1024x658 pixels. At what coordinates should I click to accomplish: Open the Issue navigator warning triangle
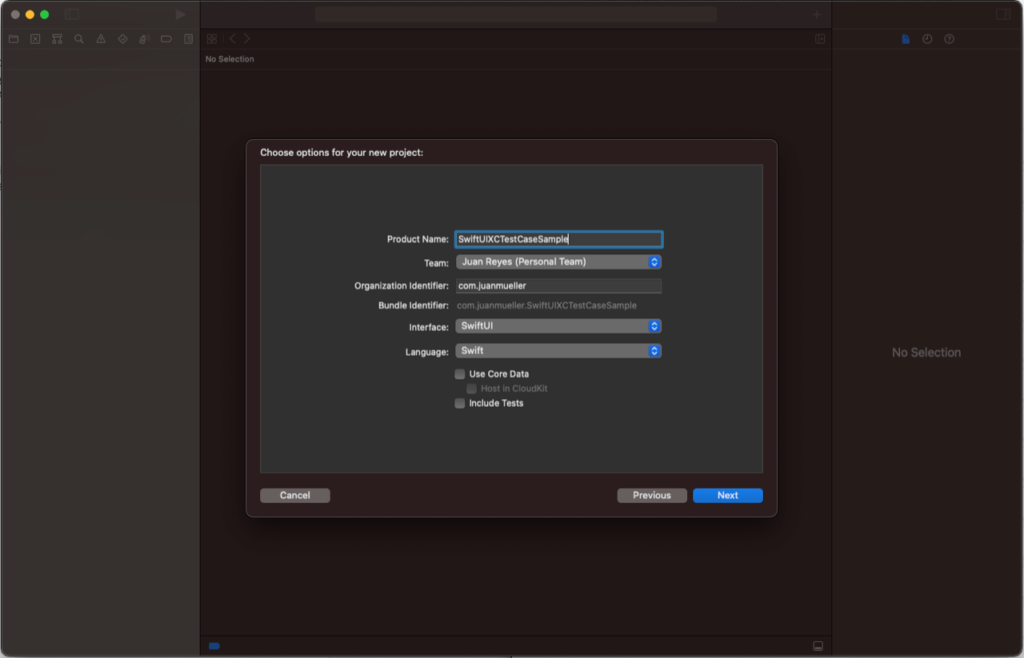click(101, 39)
